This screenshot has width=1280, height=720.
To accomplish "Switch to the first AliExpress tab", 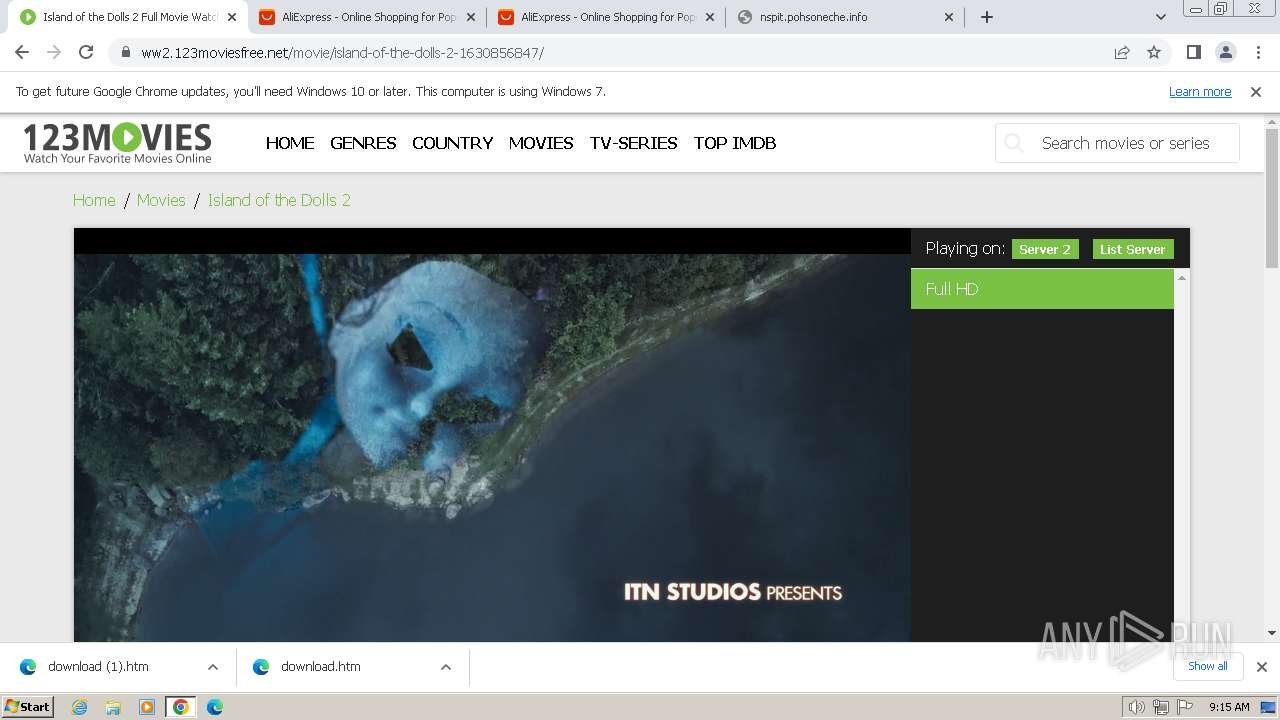I will click(x=367, y=17).
